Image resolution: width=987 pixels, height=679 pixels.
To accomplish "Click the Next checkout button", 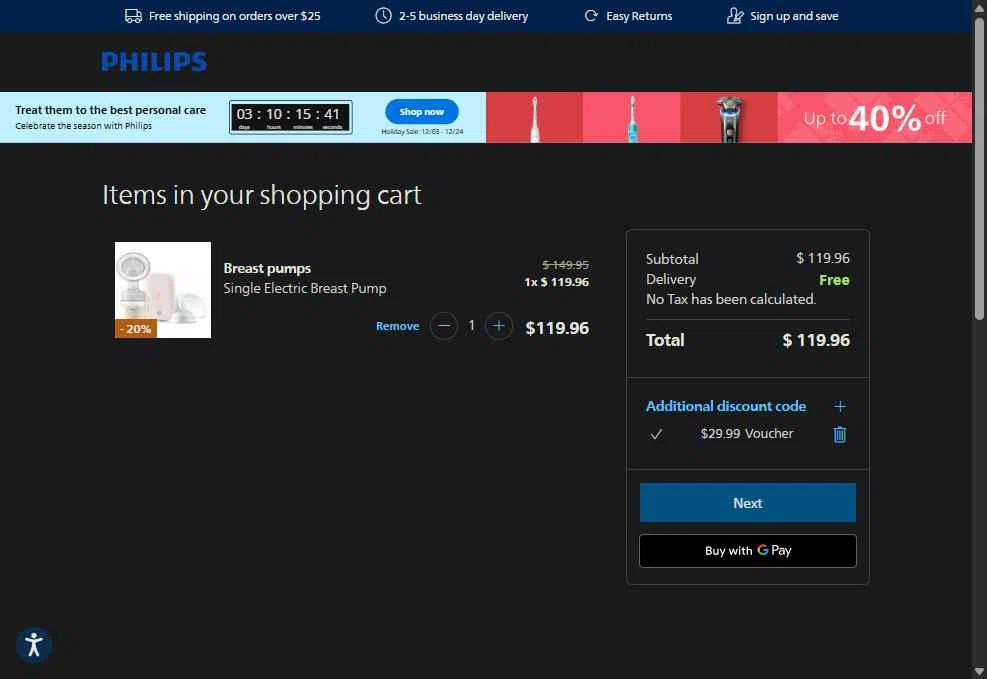I will click(x=748, y=503).
